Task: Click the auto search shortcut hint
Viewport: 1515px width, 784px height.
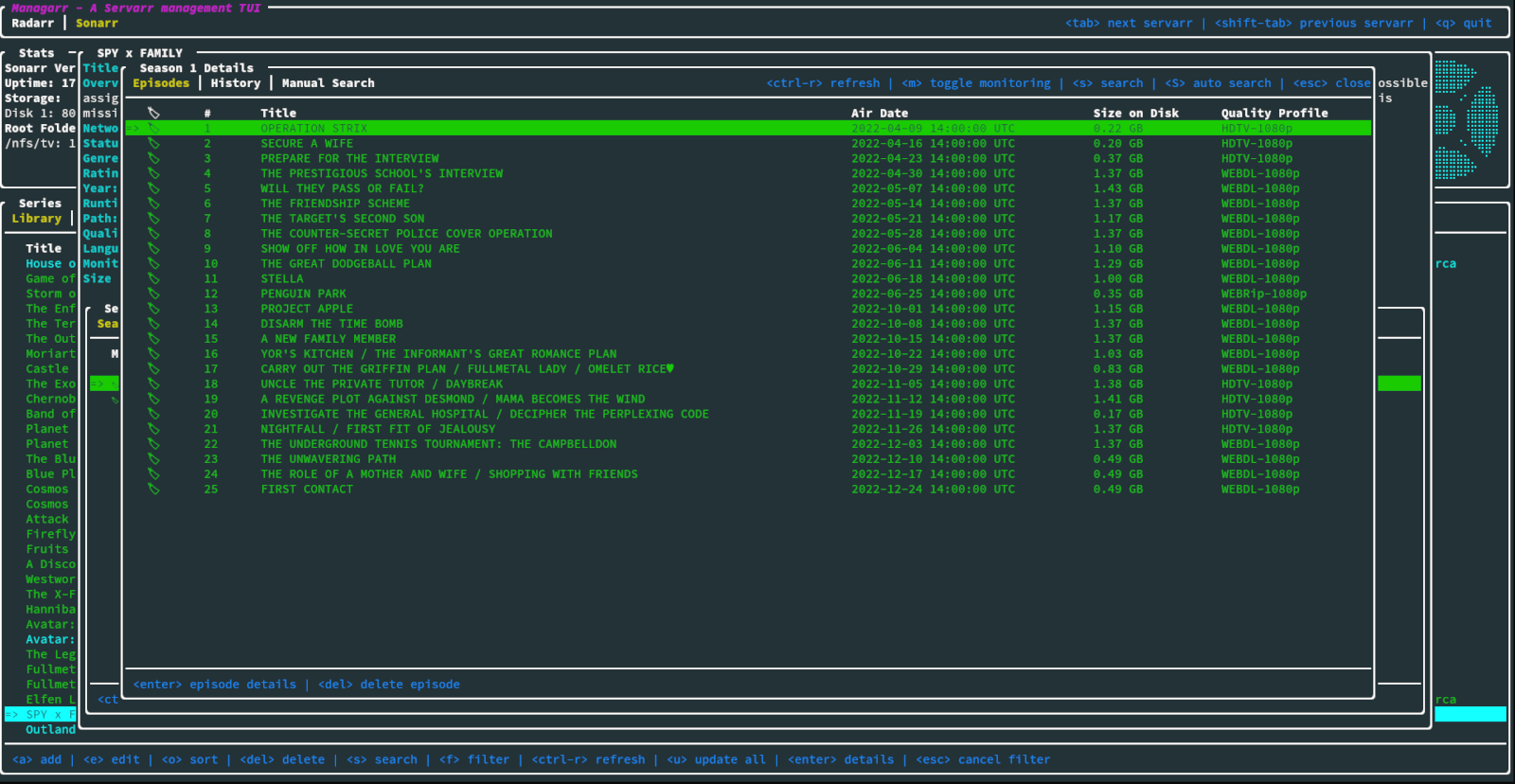Action: [1218, 83]
